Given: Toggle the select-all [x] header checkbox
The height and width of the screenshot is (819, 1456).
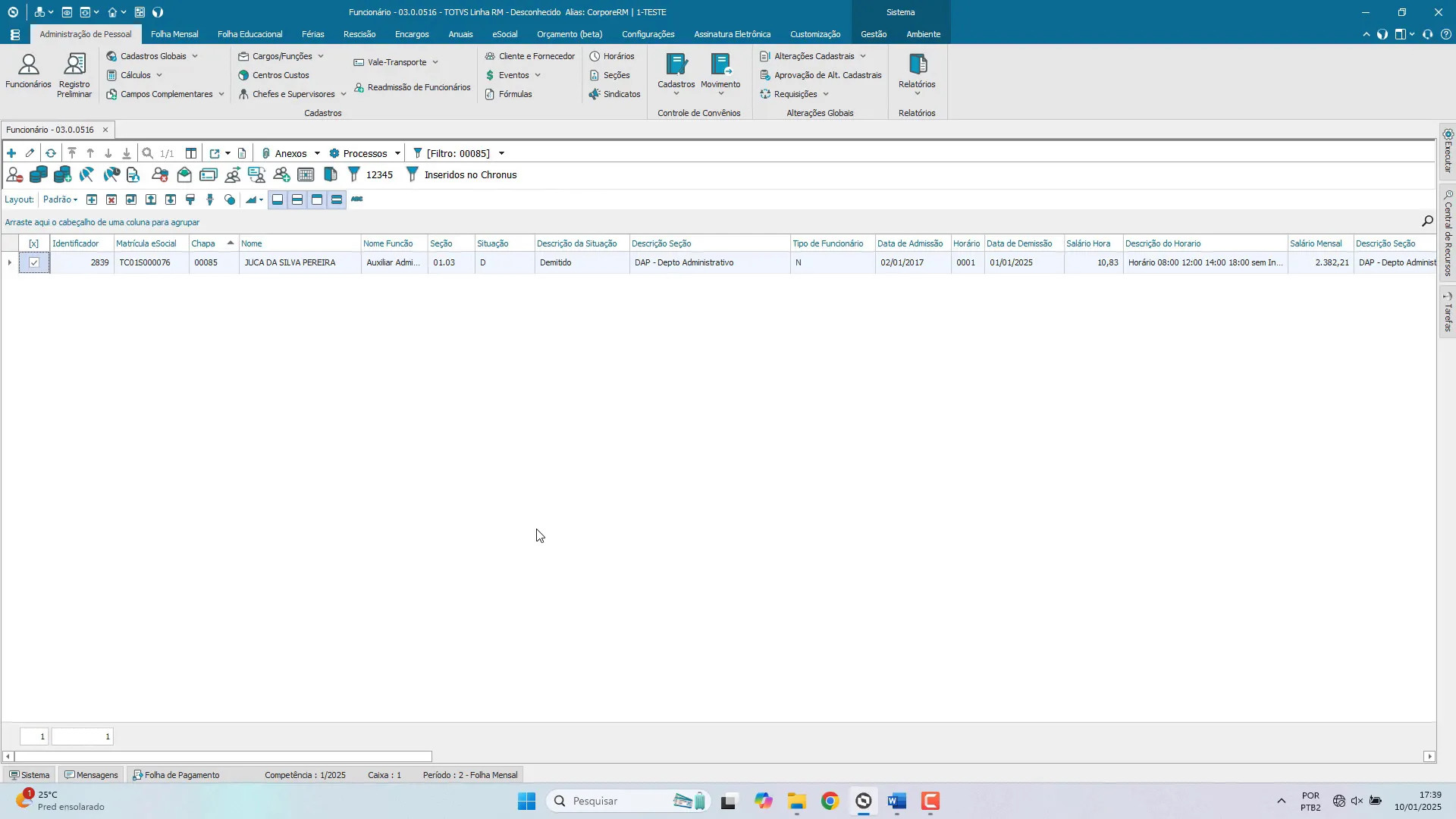Looking at the screenshot, I should coord(34,243).
